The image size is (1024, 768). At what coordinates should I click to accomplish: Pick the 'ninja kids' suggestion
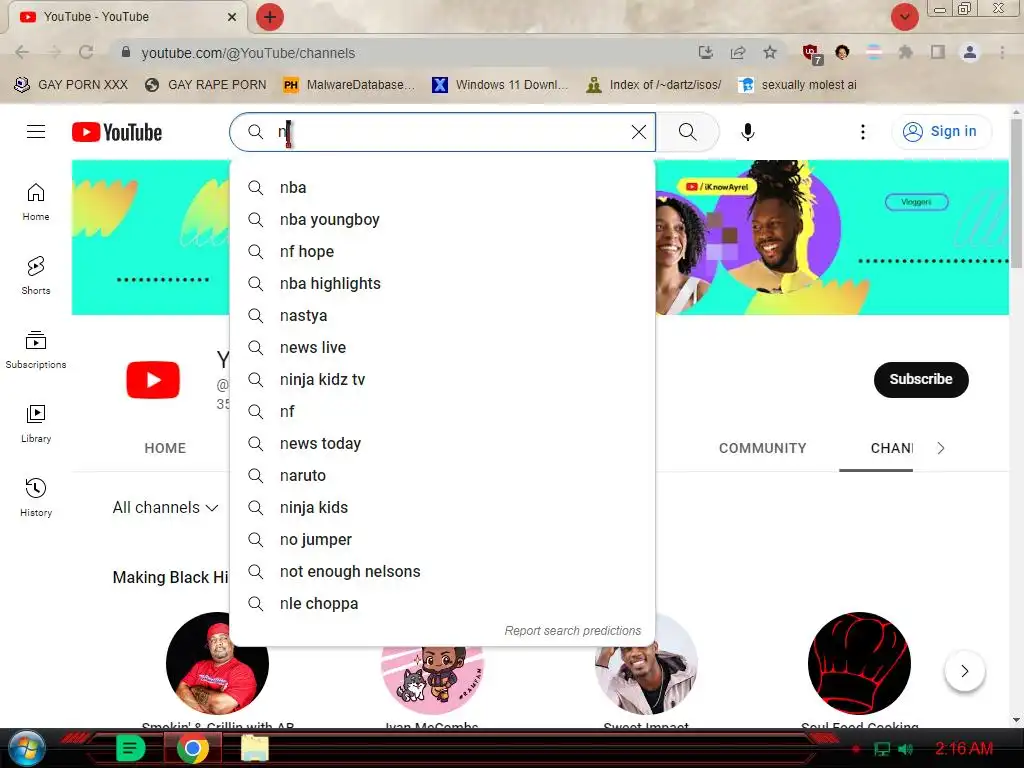click(443, 507)
